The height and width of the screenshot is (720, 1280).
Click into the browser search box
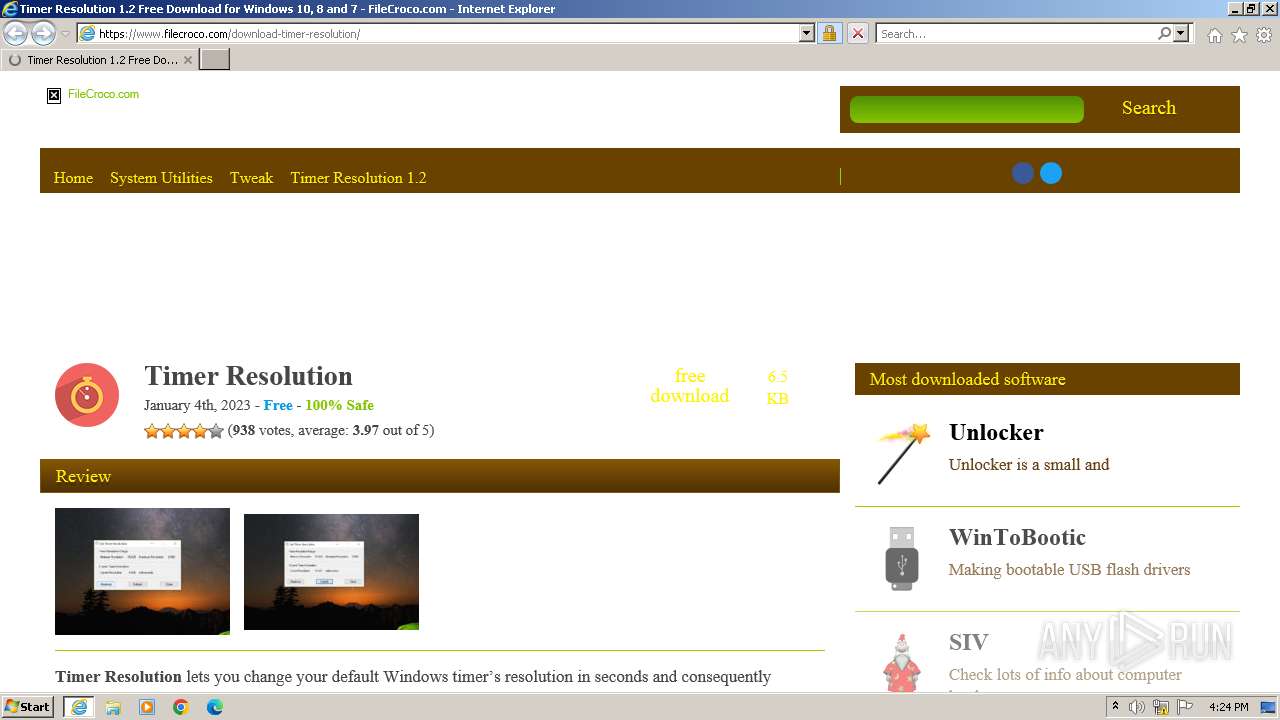tap(1015, 33)
